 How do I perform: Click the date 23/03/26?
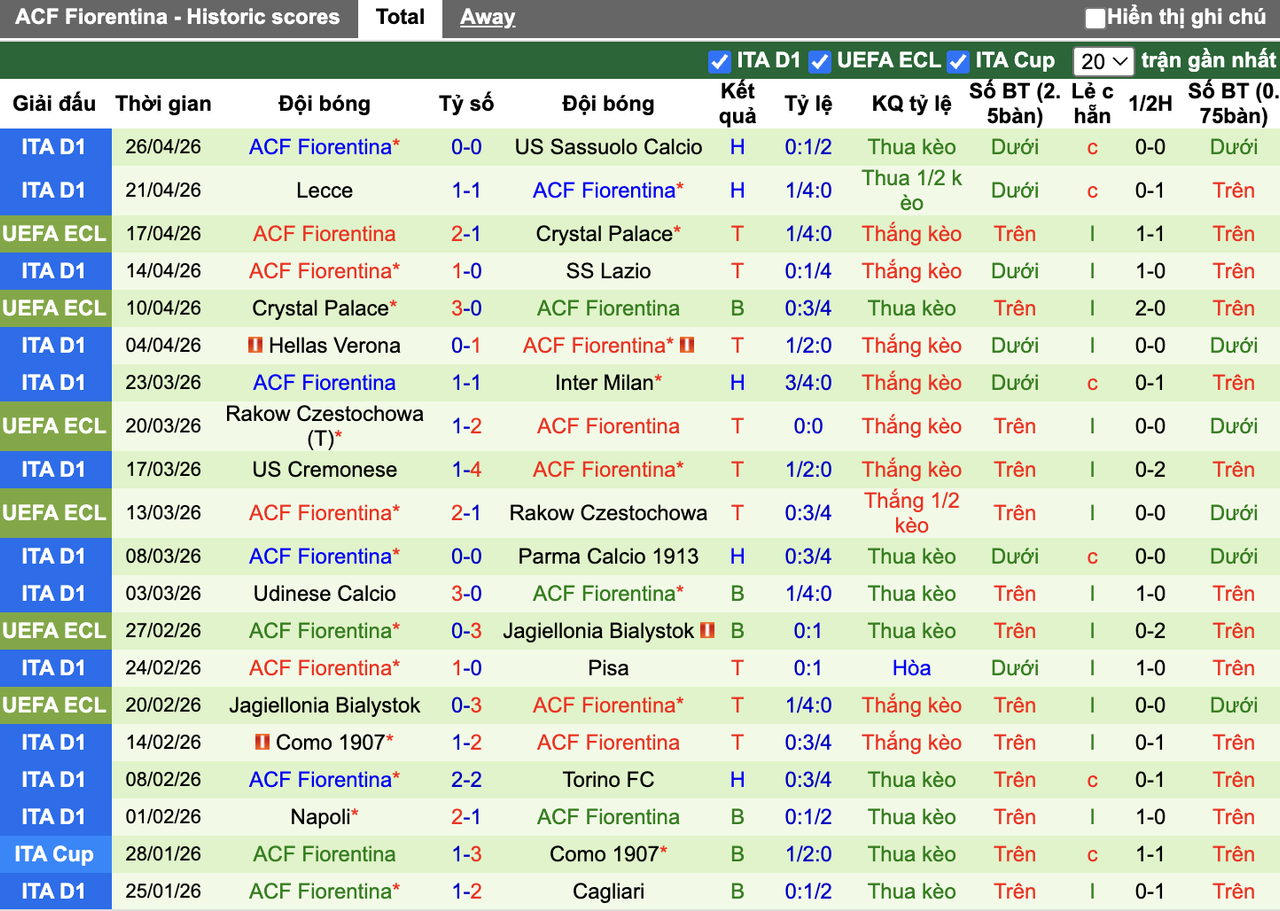point(163,383)
